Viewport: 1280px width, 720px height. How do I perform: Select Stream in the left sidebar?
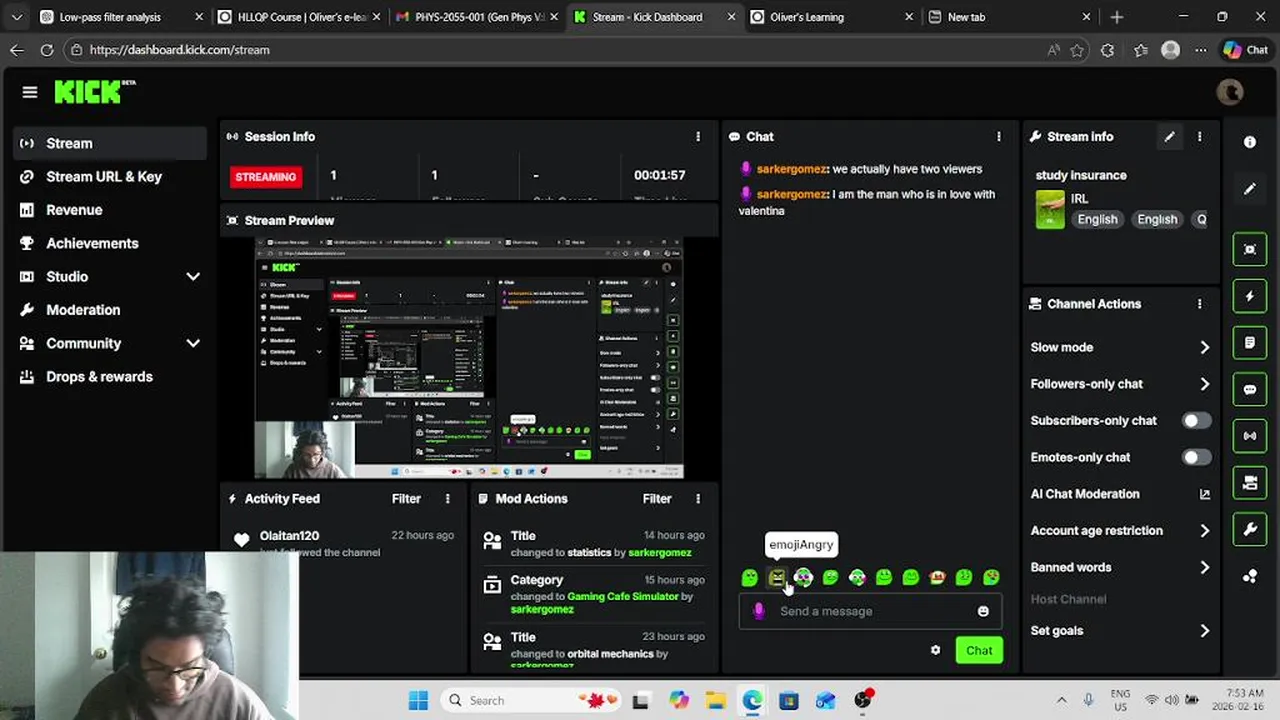click(x=110, y=143)
